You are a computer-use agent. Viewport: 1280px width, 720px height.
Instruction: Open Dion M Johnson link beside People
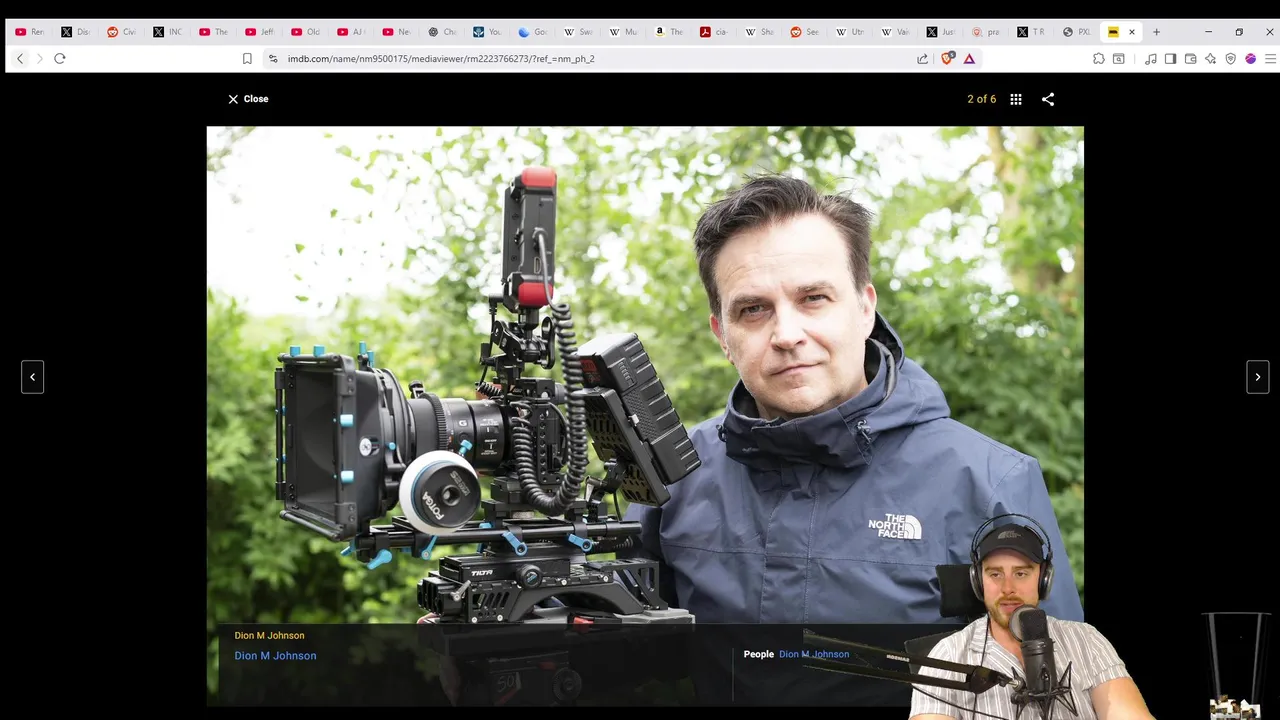coord(814,654)
